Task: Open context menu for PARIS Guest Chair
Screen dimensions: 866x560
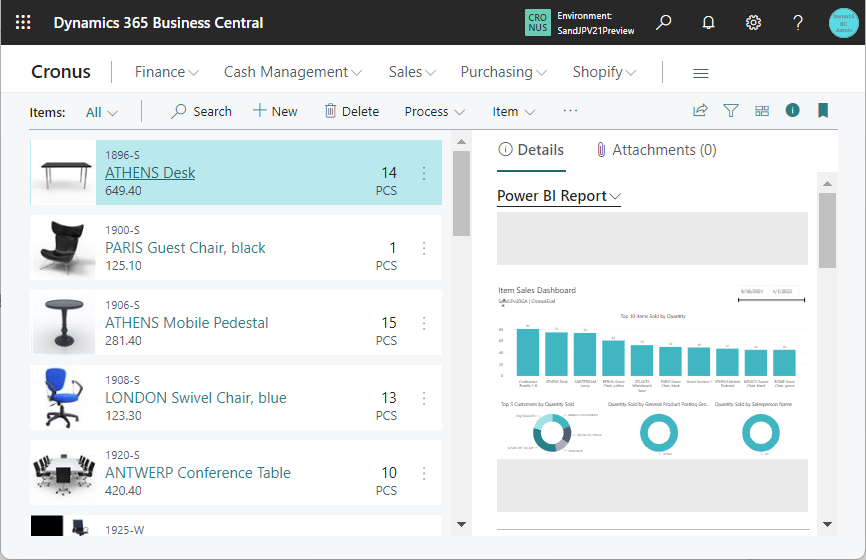Action: click(424, 248)
